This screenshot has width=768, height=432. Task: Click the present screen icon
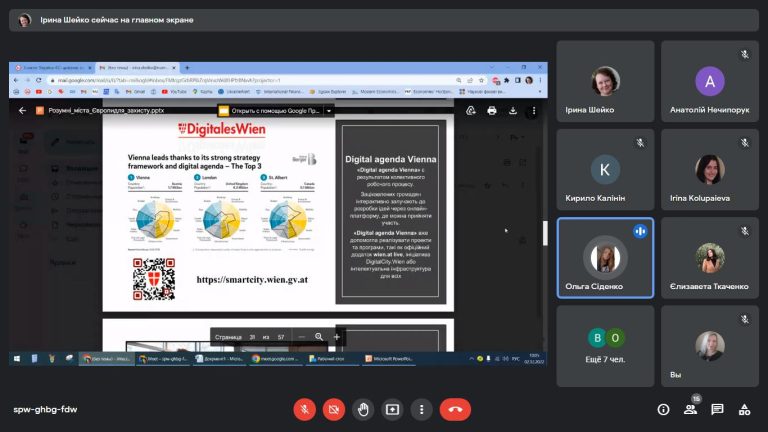pyautogui.click(x=392, y=409)
